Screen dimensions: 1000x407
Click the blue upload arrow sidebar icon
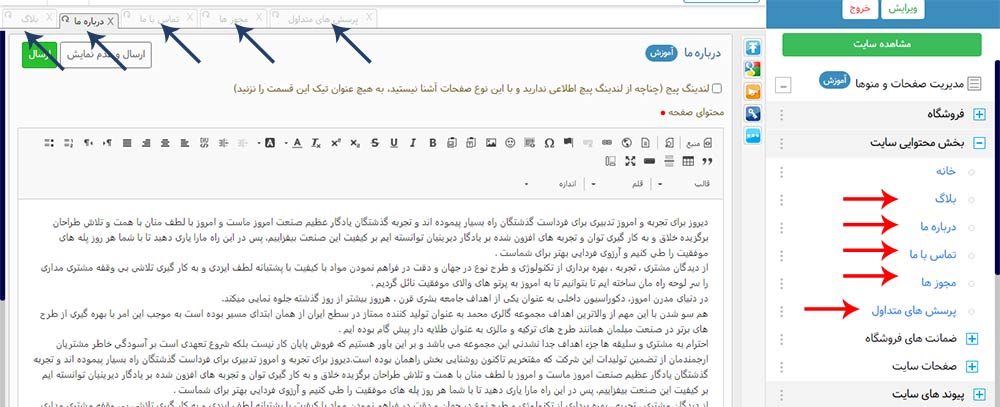point(755,48)
